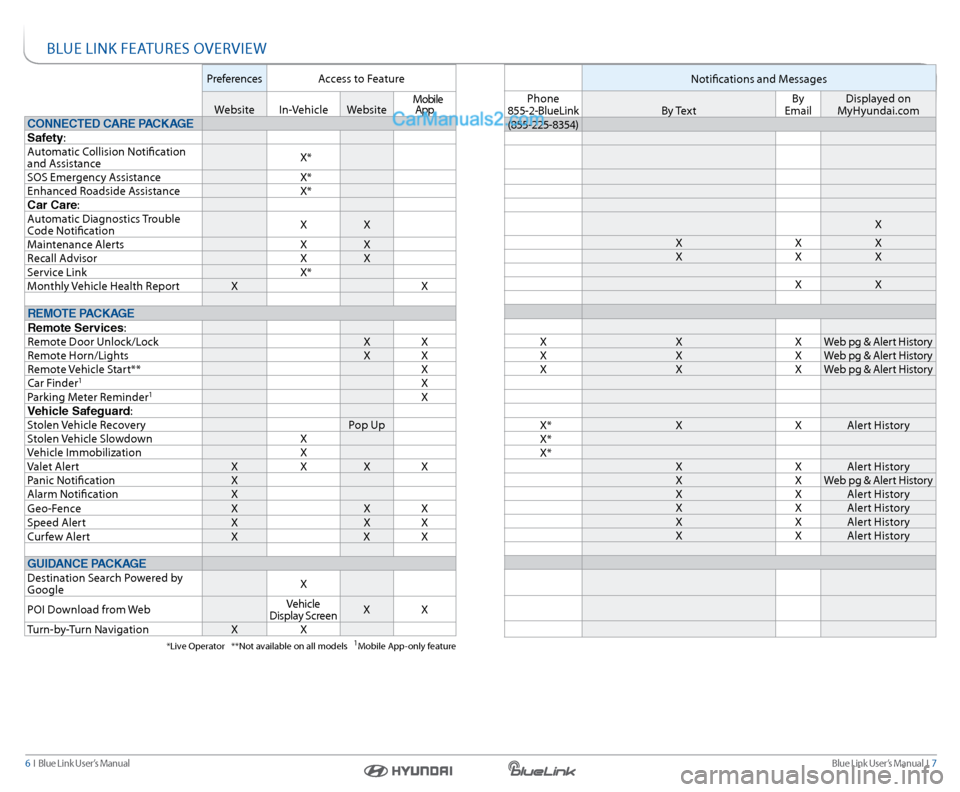Click the 'Website' header under Preferences
The image size is (960, 792).
234,110
